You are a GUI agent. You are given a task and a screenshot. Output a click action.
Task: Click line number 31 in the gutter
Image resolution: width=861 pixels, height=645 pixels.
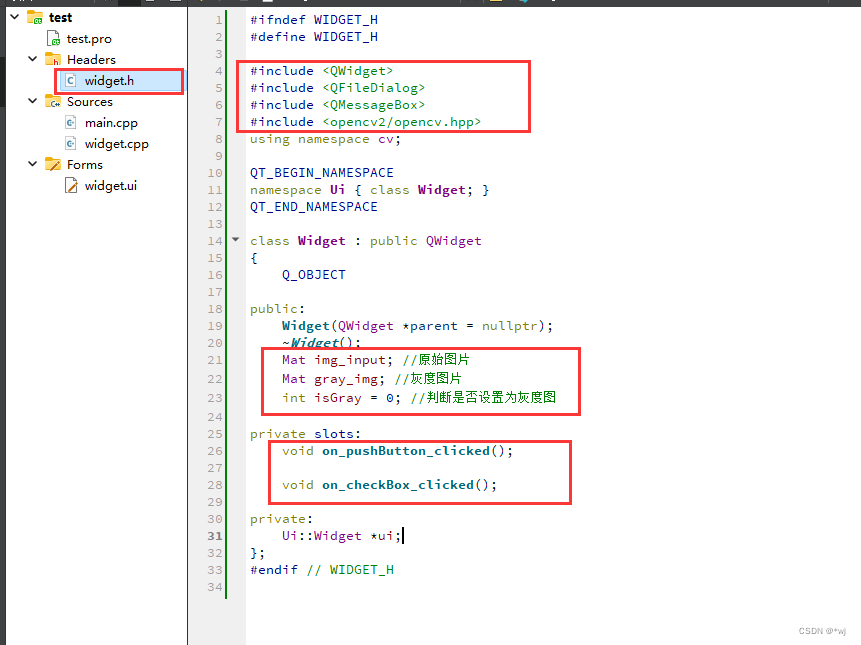point(214,535)
